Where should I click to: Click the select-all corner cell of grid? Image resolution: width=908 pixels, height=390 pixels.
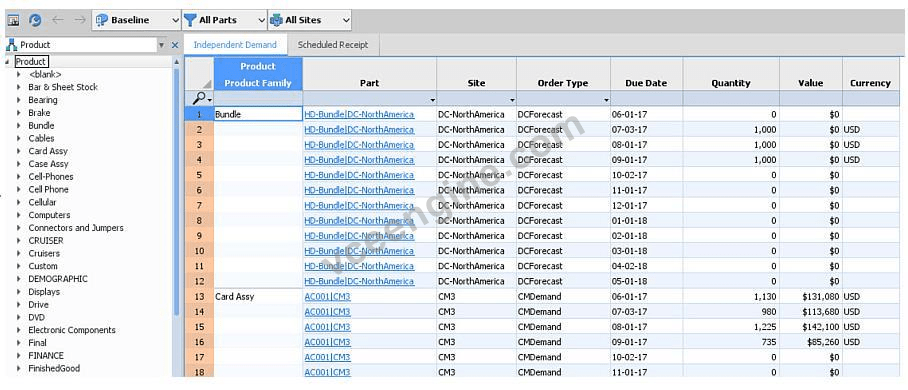pyautogui.click(x=199, y=75)
